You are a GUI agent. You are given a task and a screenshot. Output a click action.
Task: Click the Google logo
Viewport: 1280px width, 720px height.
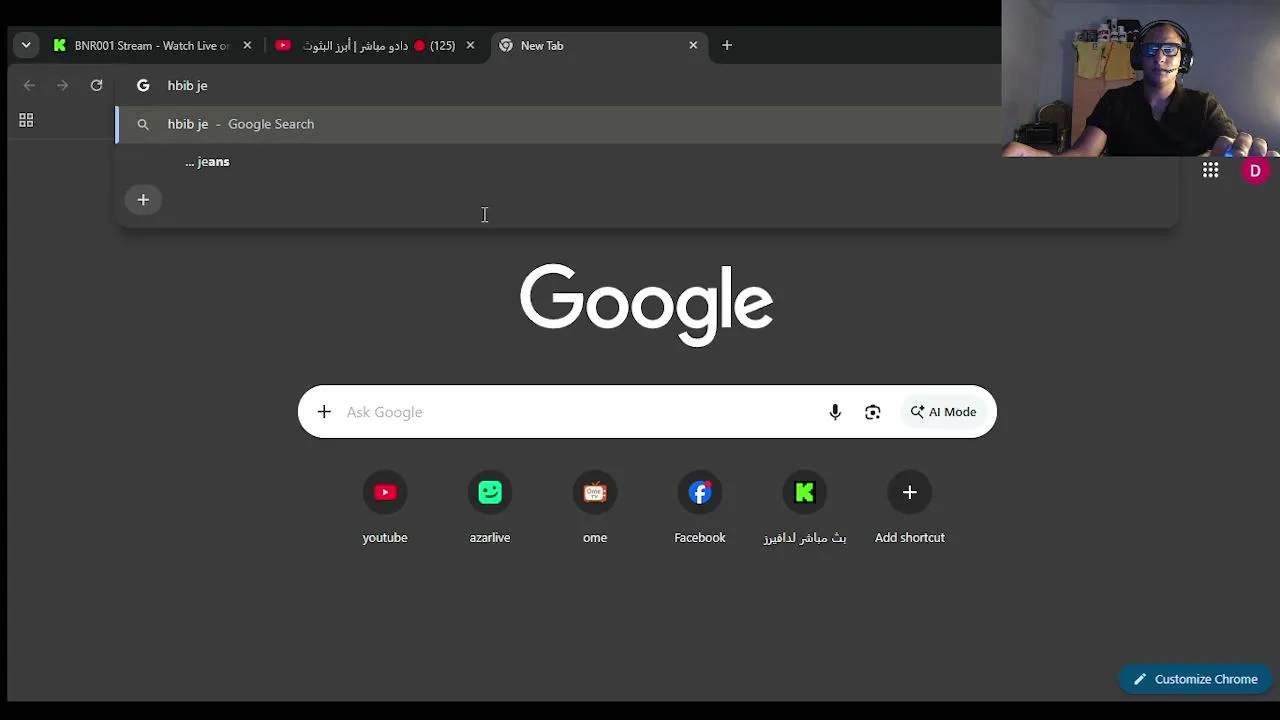pos(646,304)
